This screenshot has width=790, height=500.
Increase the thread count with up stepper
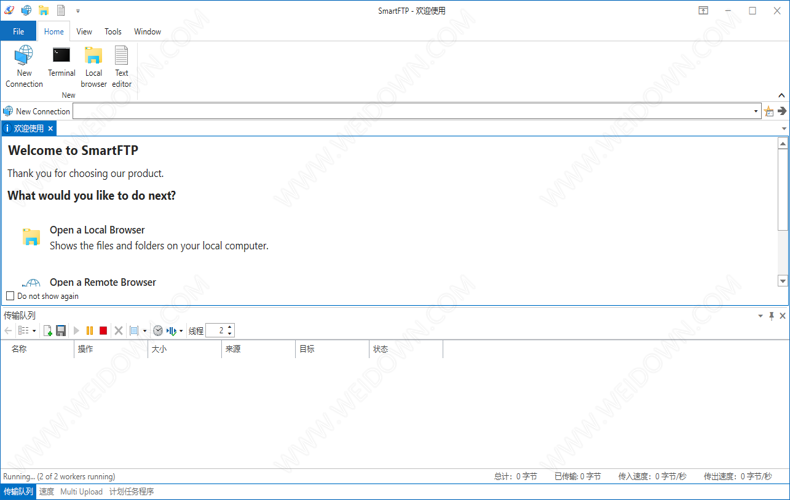(x=230, y=327)
